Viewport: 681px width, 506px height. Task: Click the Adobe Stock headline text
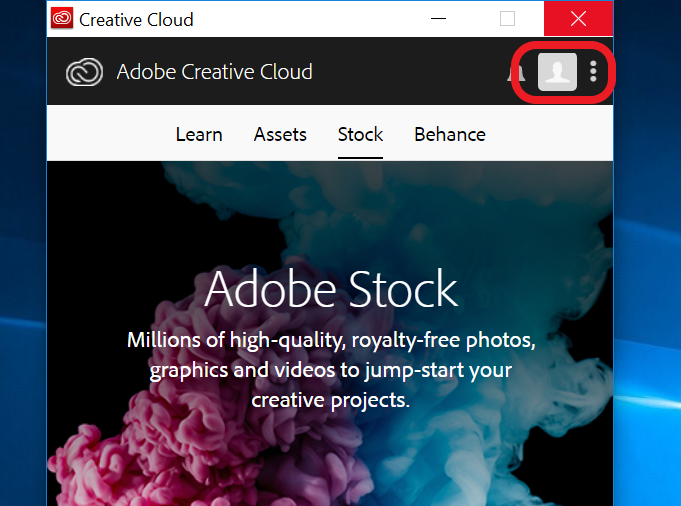(x=331, y=289)
